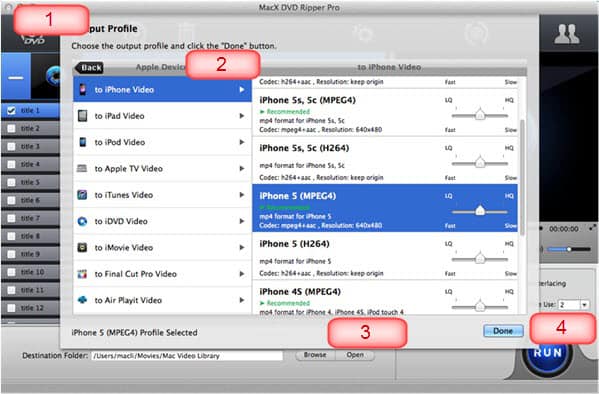Click the fullscreen expand icon by preview time
The width and height of the screenshot is (599, 394).
(592, 228)
